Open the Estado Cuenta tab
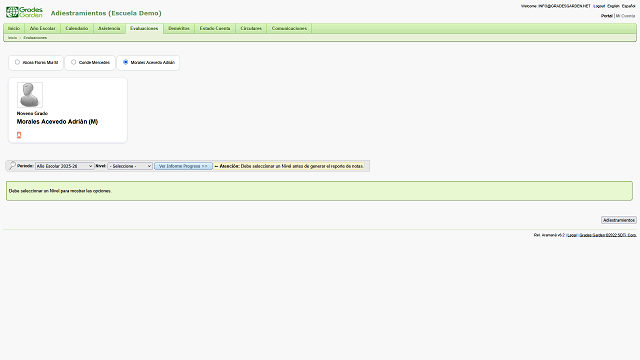 (x=215, y=28)
